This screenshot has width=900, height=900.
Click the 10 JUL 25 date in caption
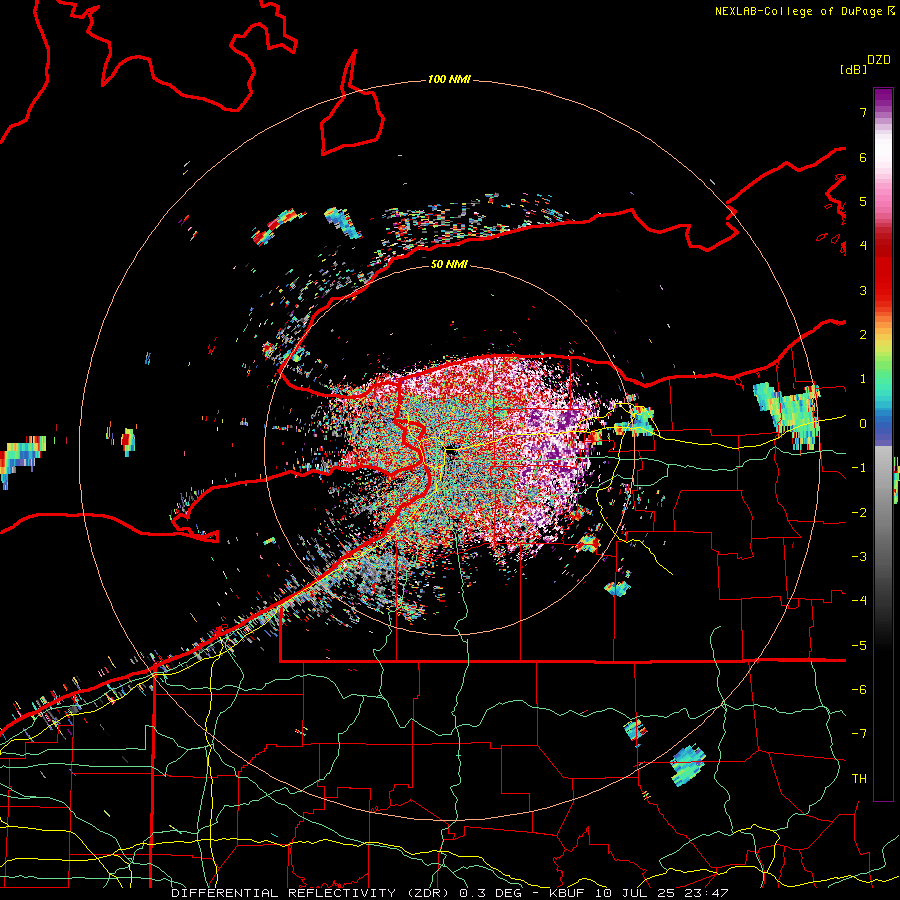pos(635,893)
